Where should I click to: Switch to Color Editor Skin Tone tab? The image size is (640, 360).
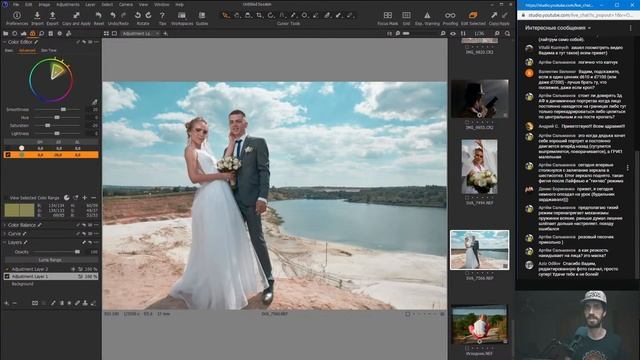coord(49,50)
